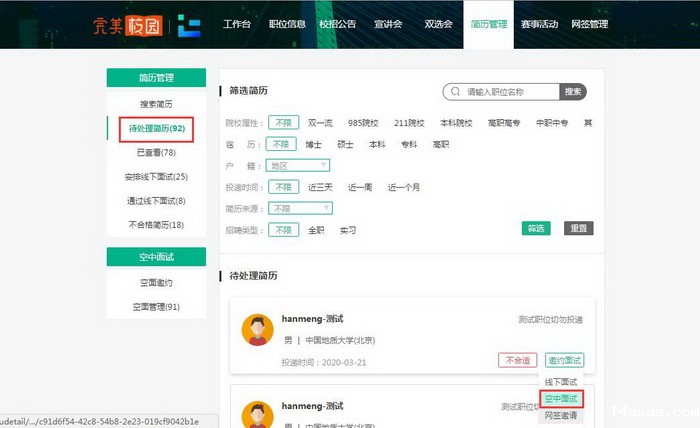Open the 邀约面试 dropdown on first resume
Screen dimensions: 700x428
pyautogui.click(x=565, y=360)
